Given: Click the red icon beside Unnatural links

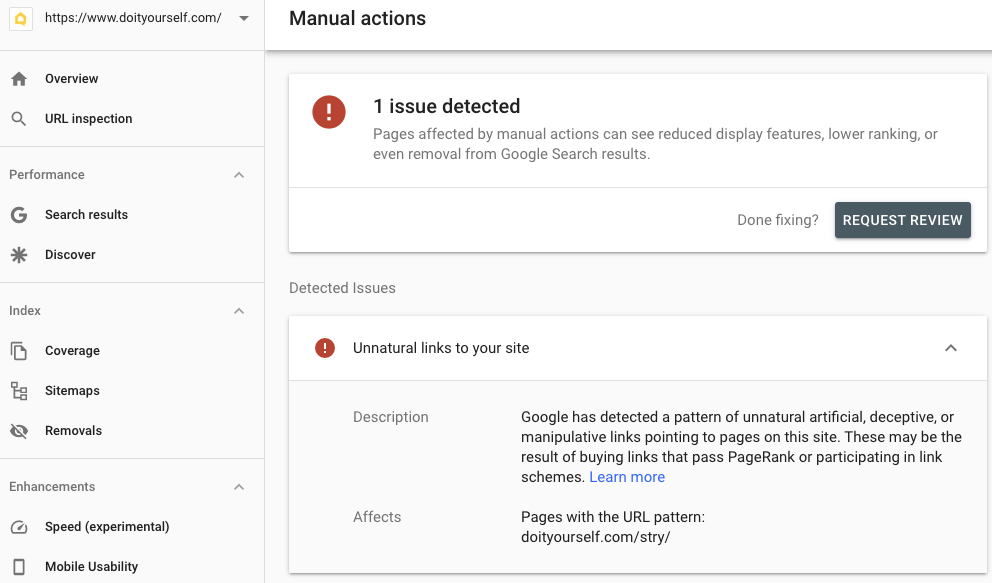Looking at the screenshot, I should tap(325, 348).
